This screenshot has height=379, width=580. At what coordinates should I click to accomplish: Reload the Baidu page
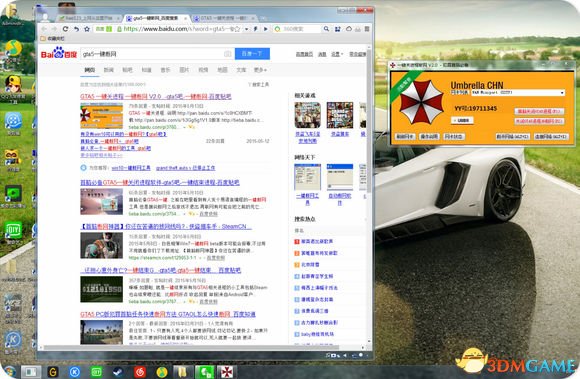click(65, 29)
